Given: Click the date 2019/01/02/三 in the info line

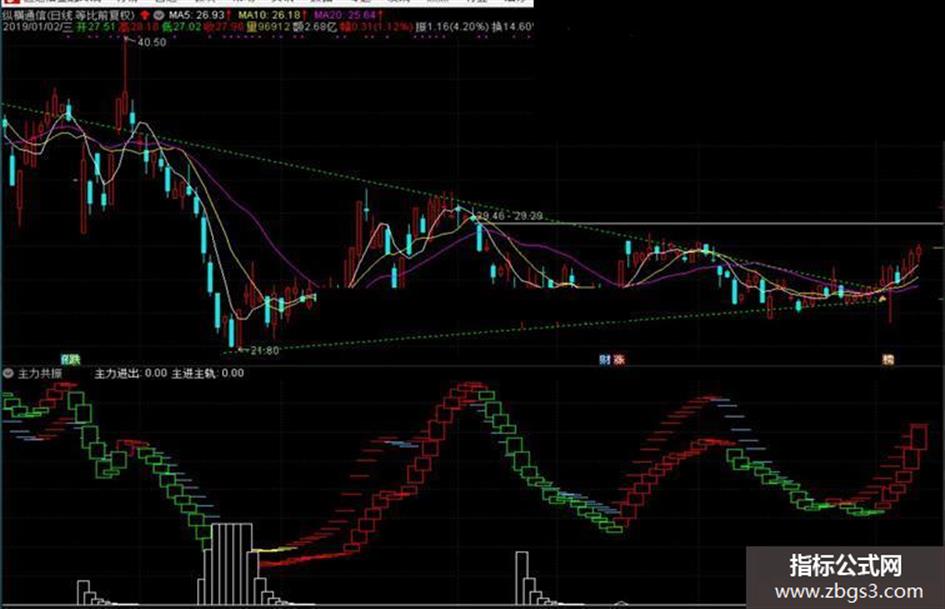Looking at the screenshot, I should 37,27.
